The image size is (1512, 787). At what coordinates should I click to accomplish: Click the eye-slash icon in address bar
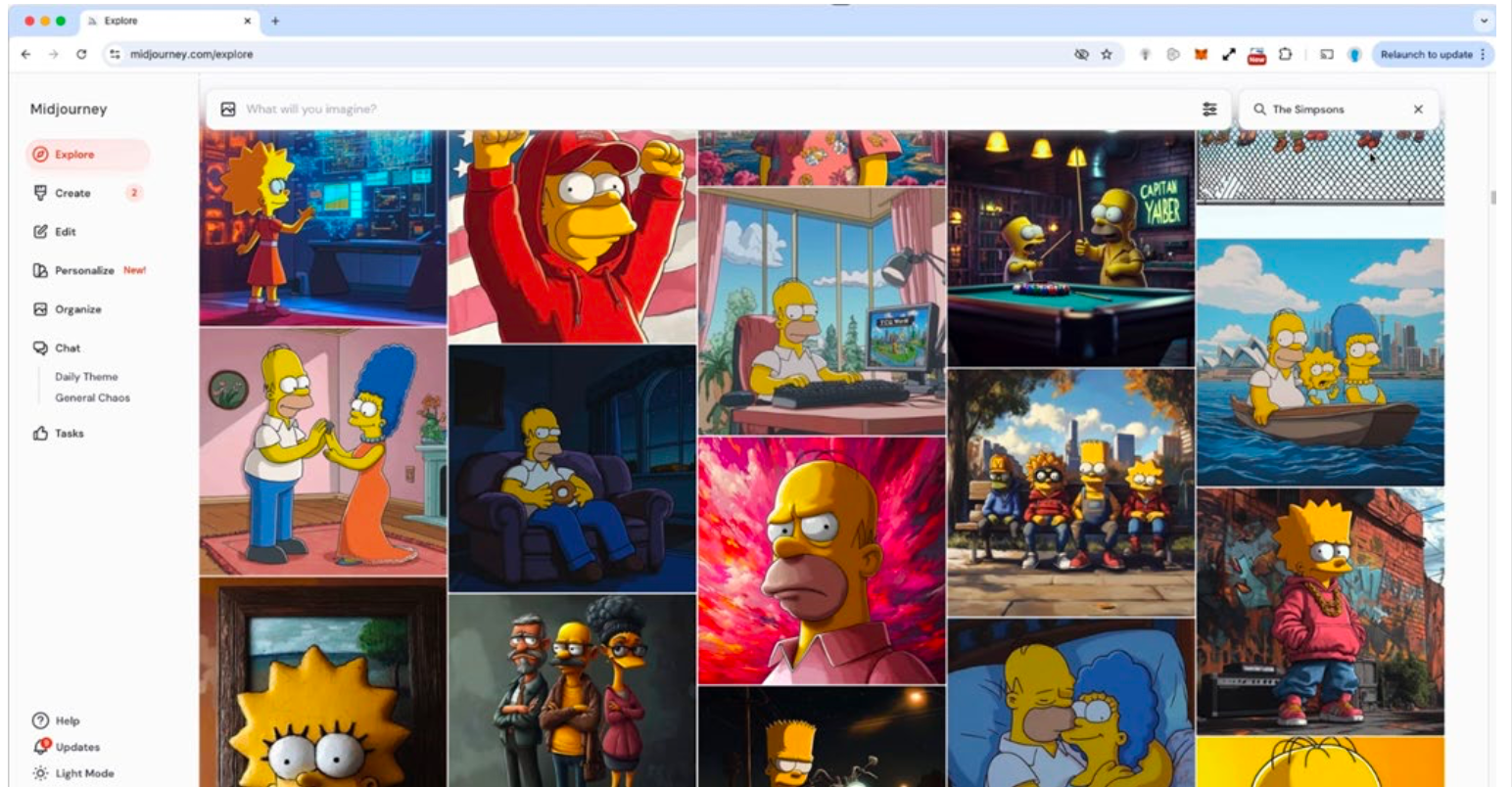(1081, 55)
